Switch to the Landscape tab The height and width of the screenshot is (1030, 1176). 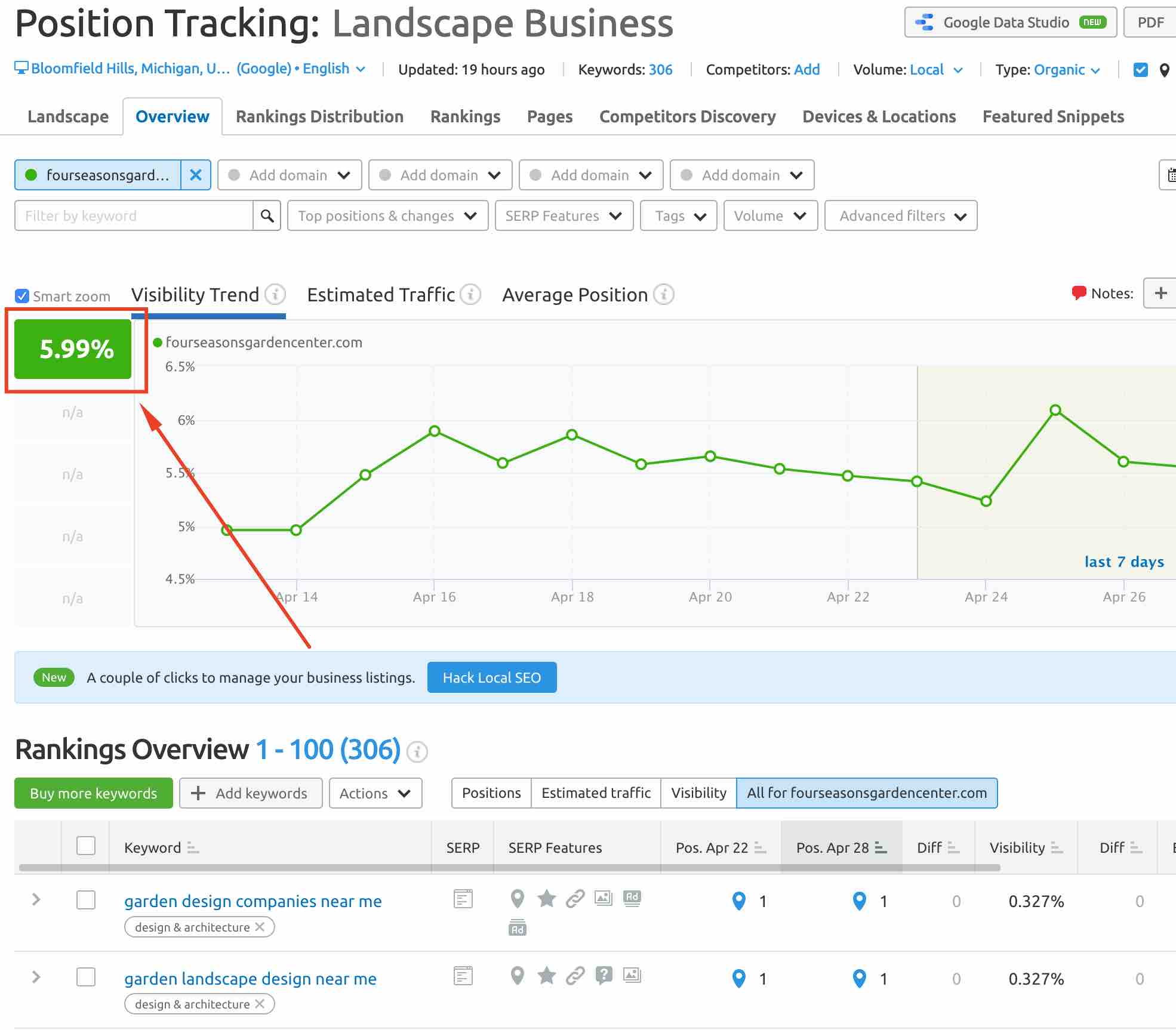pyautogui.click(x=68, y=116)
